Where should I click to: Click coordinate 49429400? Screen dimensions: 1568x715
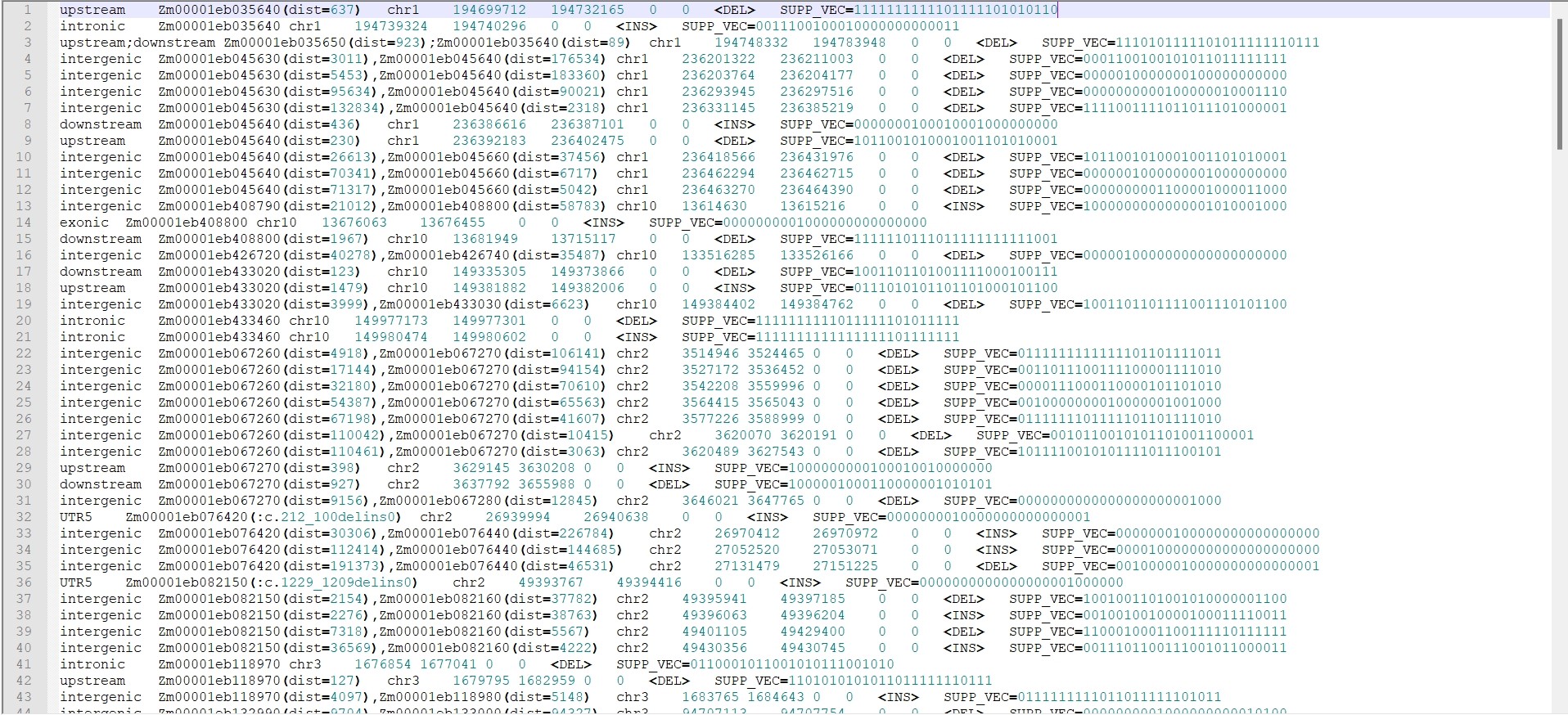[x=813, y=632]
